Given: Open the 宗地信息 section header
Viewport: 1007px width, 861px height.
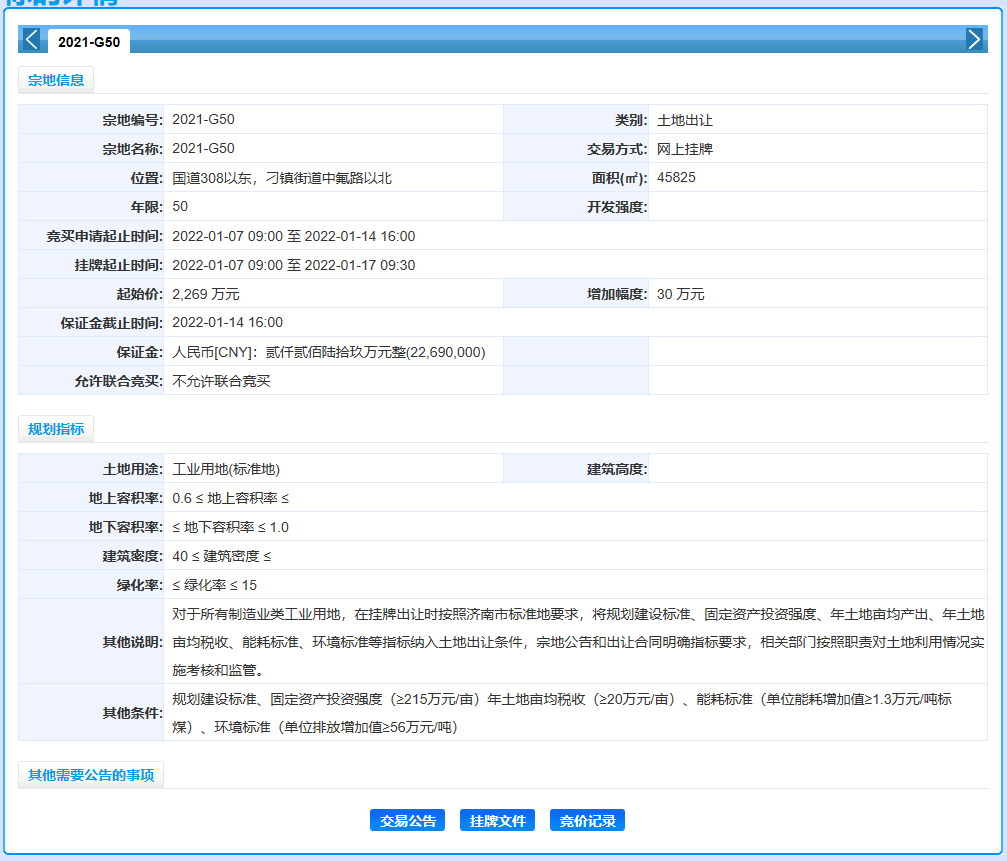Looking at the screenshot, I should (56, 80).
